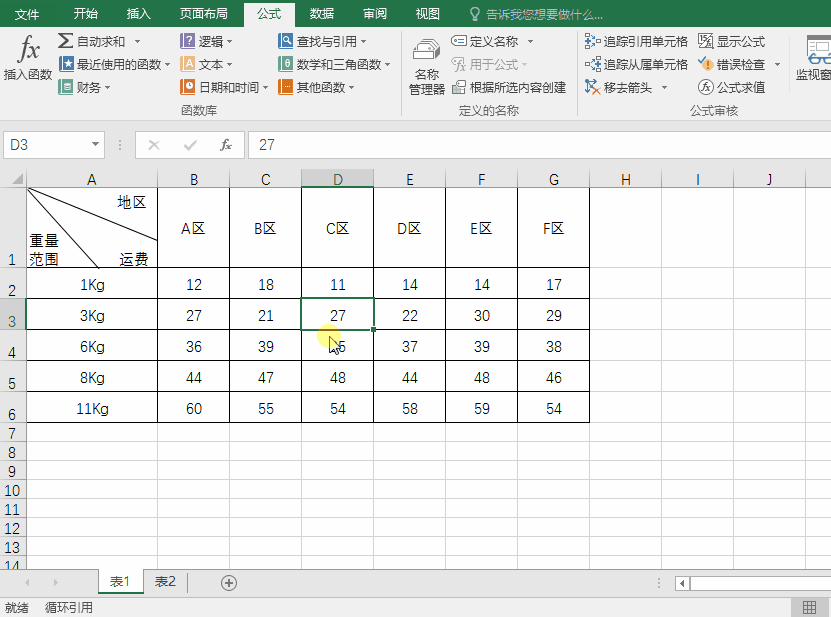Screen dimensions: 831x617
Task: Open Evaluate Formula (公式求值)
Action: [x=731, y=87]
